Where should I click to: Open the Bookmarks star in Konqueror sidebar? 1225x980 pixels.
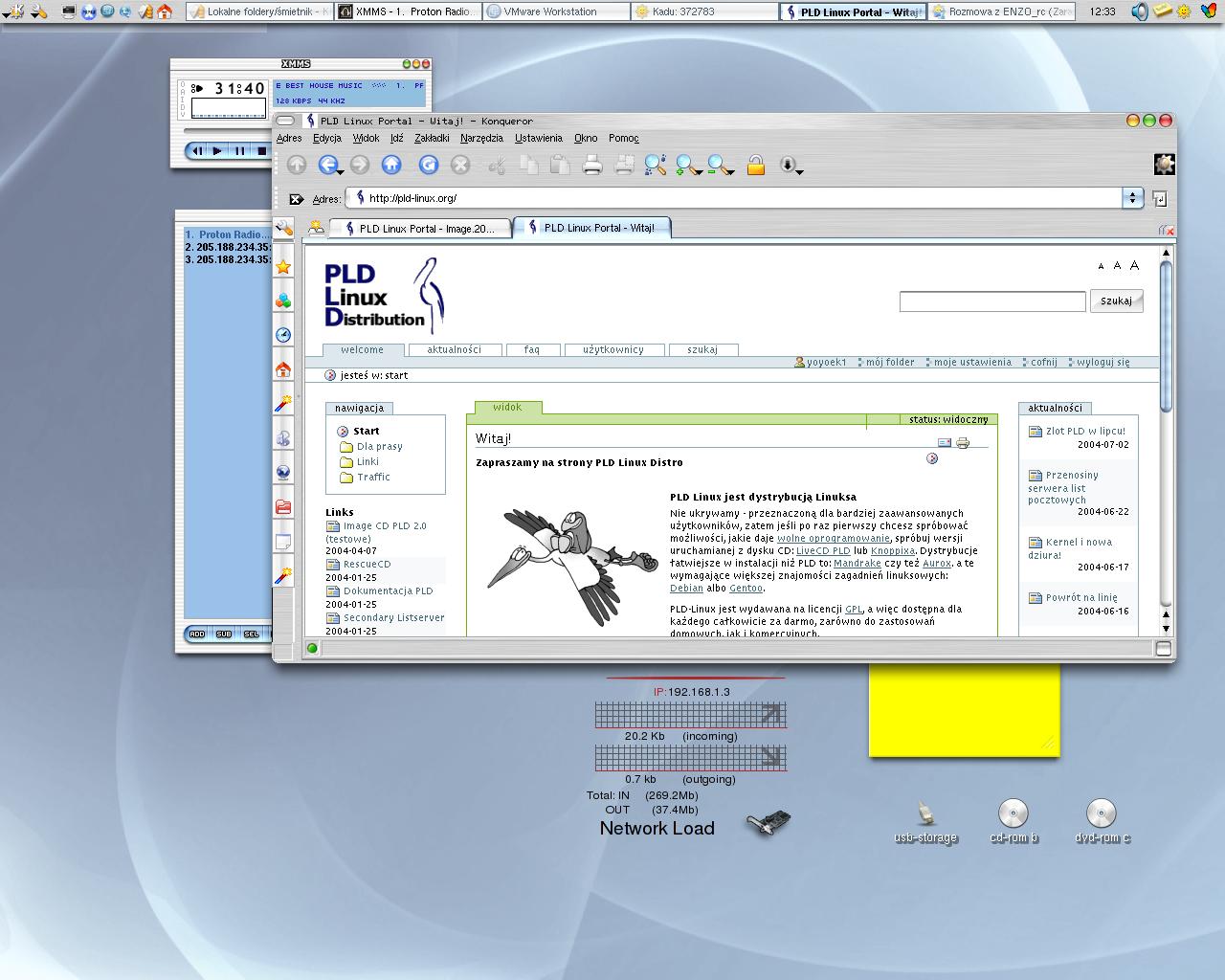283,267
